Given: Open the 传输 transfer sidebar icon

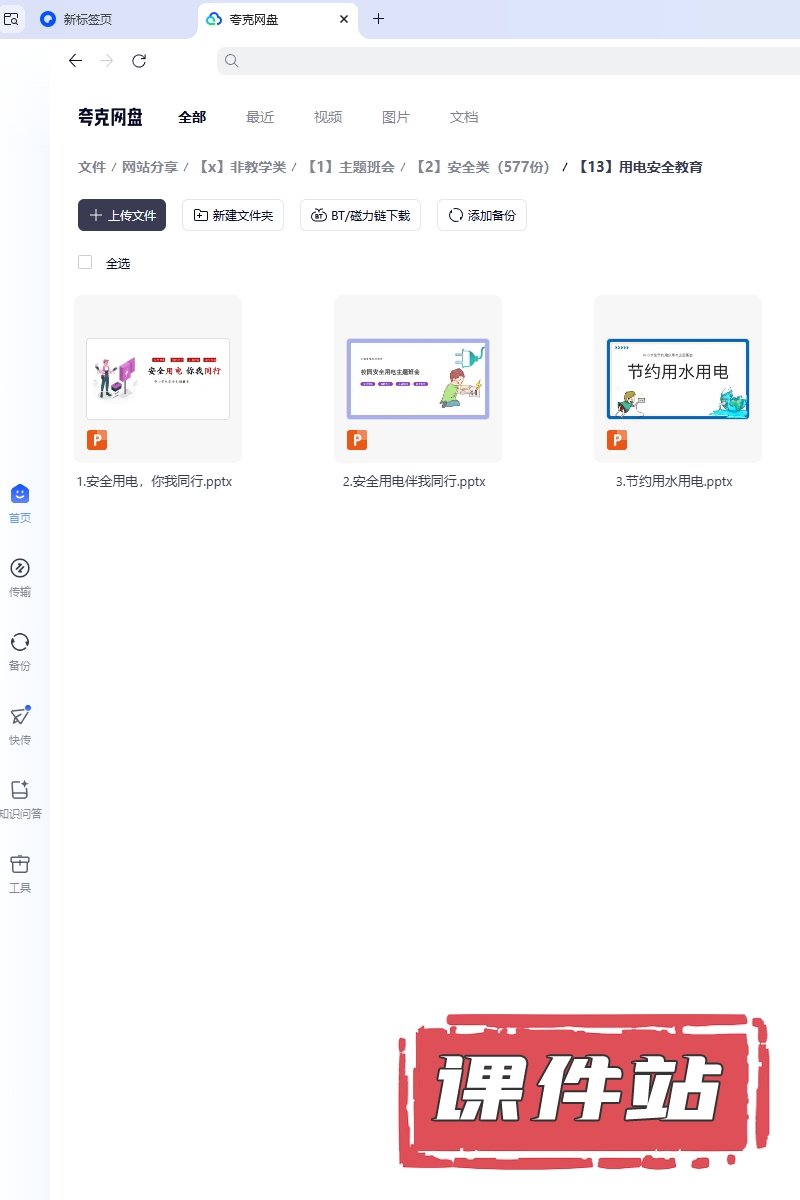Looking at the screenshot, I should [x=20, y=569].
